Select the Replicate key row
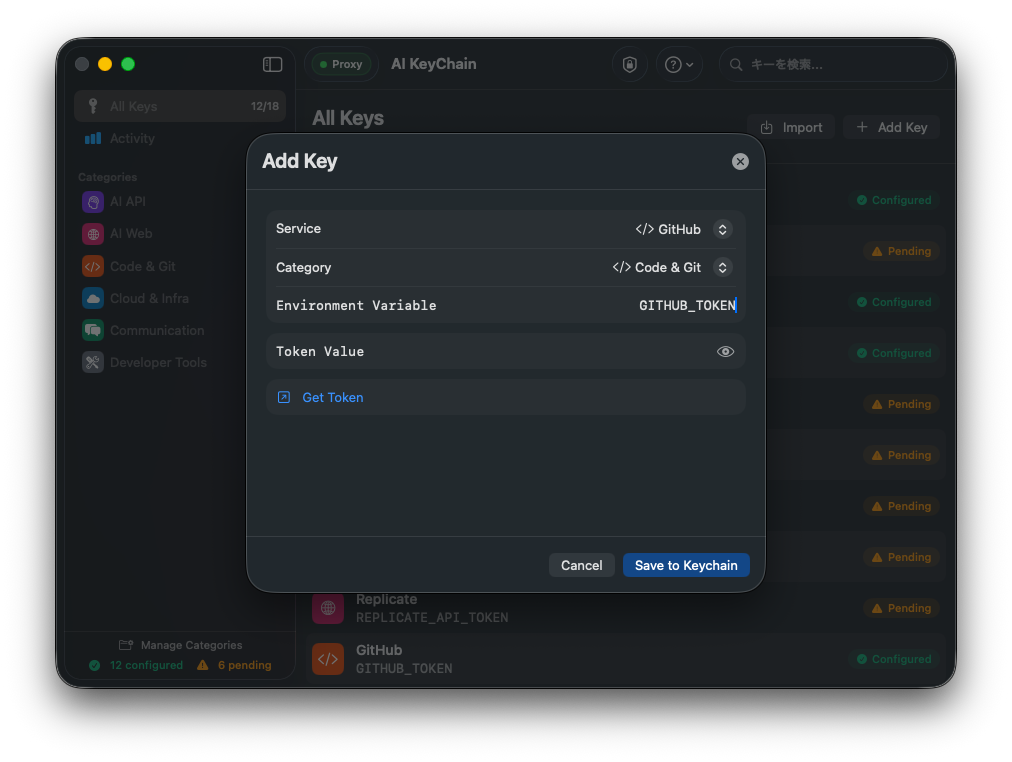Viewport: 1012px width, 762px height. pos(625,608)
